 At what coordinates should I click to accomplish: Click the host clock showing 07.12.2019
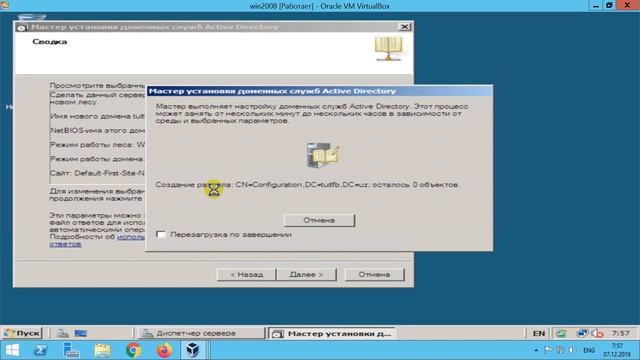[617, 350]
